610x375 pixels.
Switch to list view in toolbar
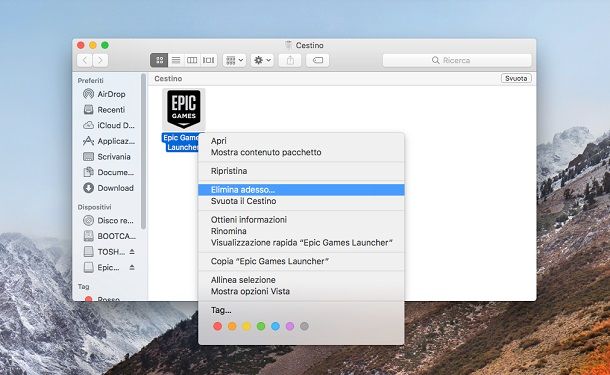pos(176,60)
